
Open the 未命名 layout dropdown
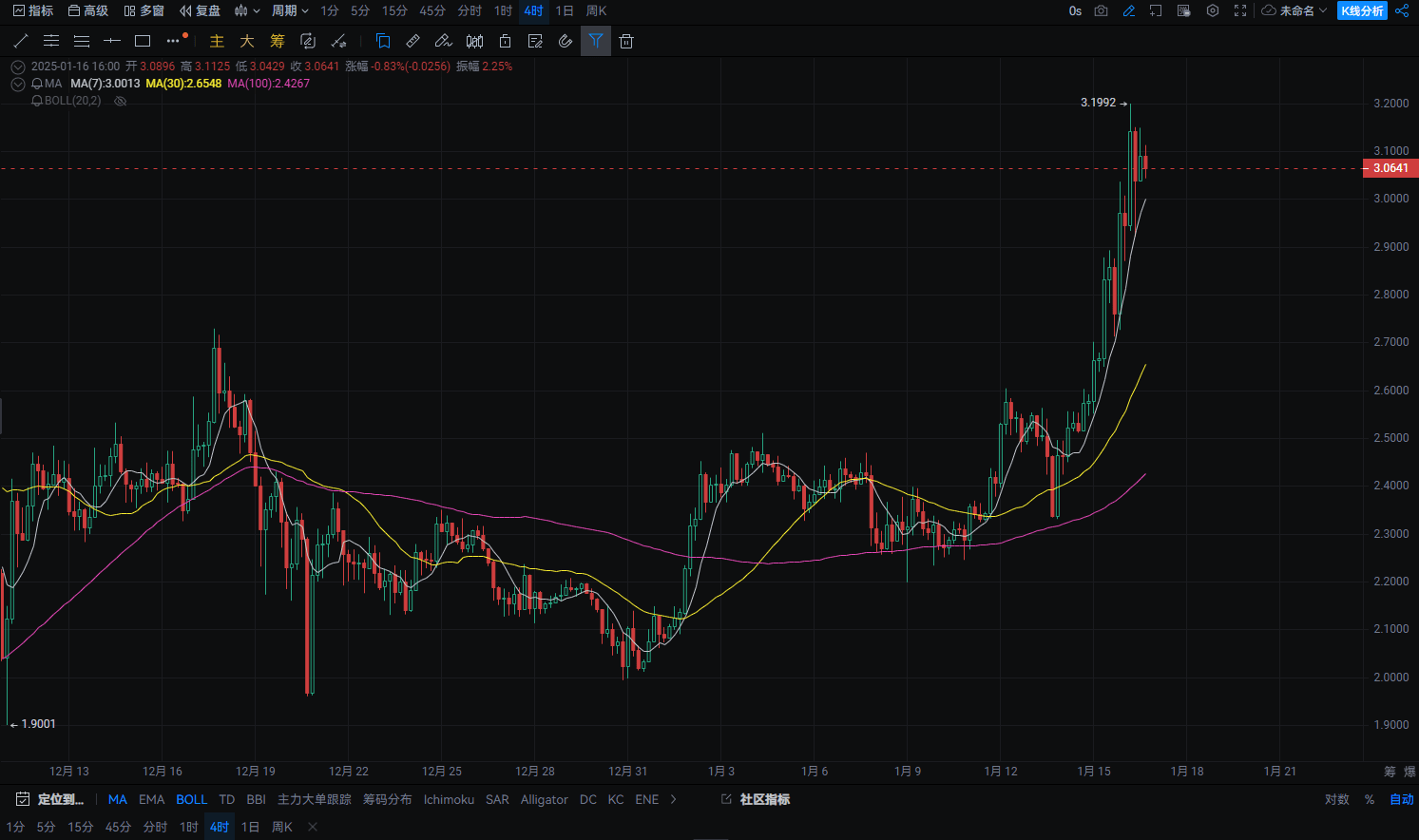click(1294, 10)
